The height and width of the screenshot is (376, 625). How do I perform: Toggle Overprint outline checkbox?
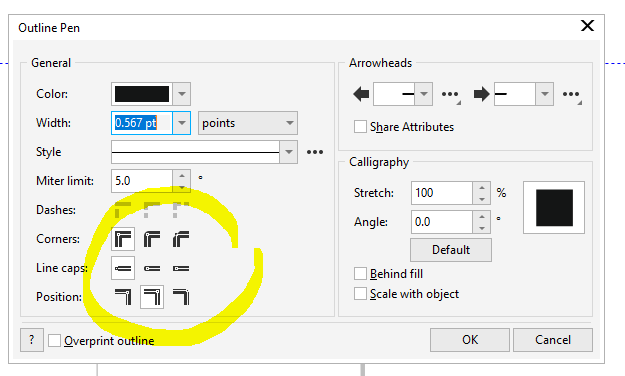pos(54,341)
